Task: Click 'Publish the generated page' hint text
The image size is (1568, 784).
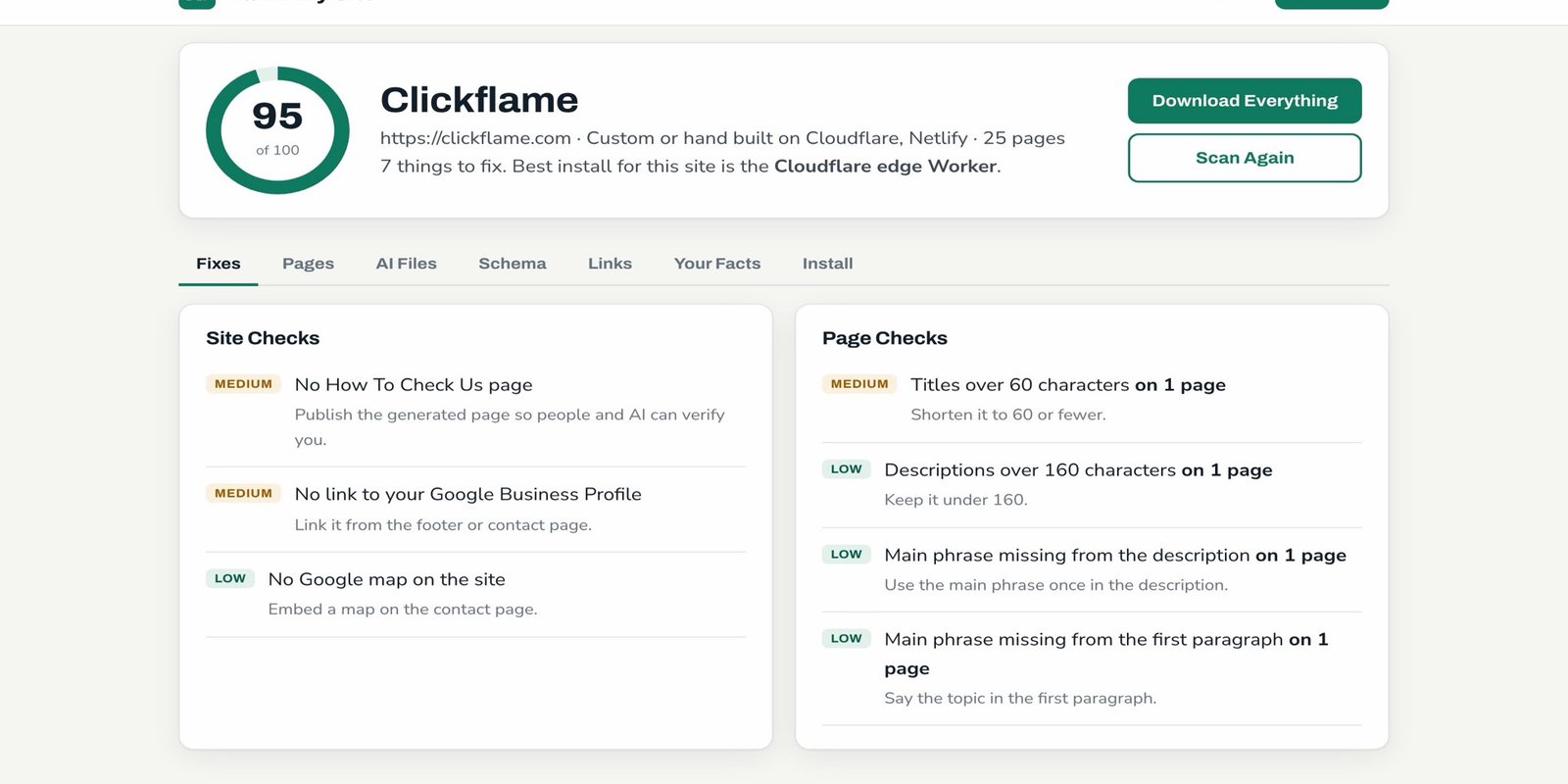Action: coord(510,427)
